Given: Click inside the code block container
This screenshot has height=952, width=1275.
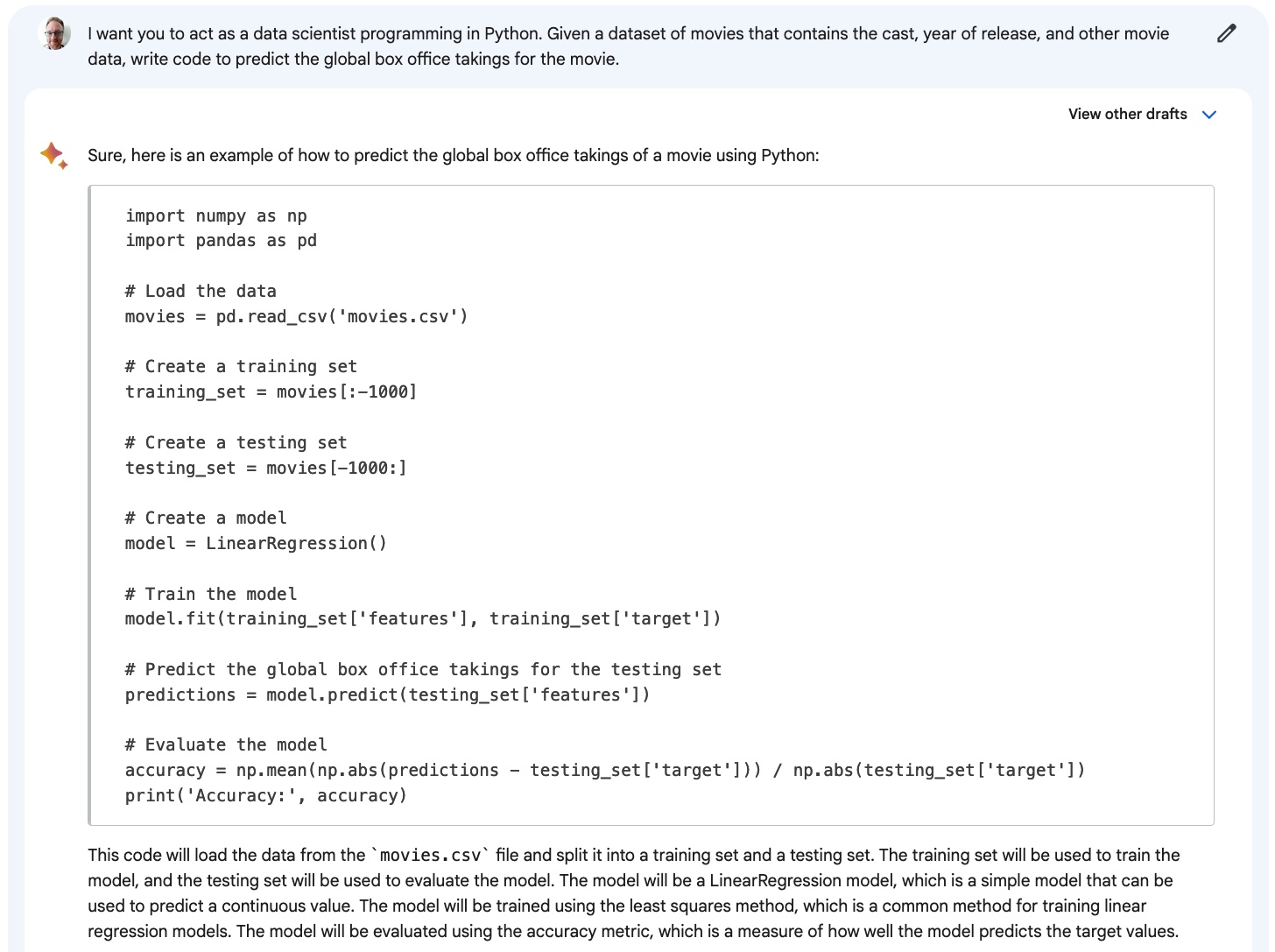Looking at the screenshot, I should [x=652, y=504].
